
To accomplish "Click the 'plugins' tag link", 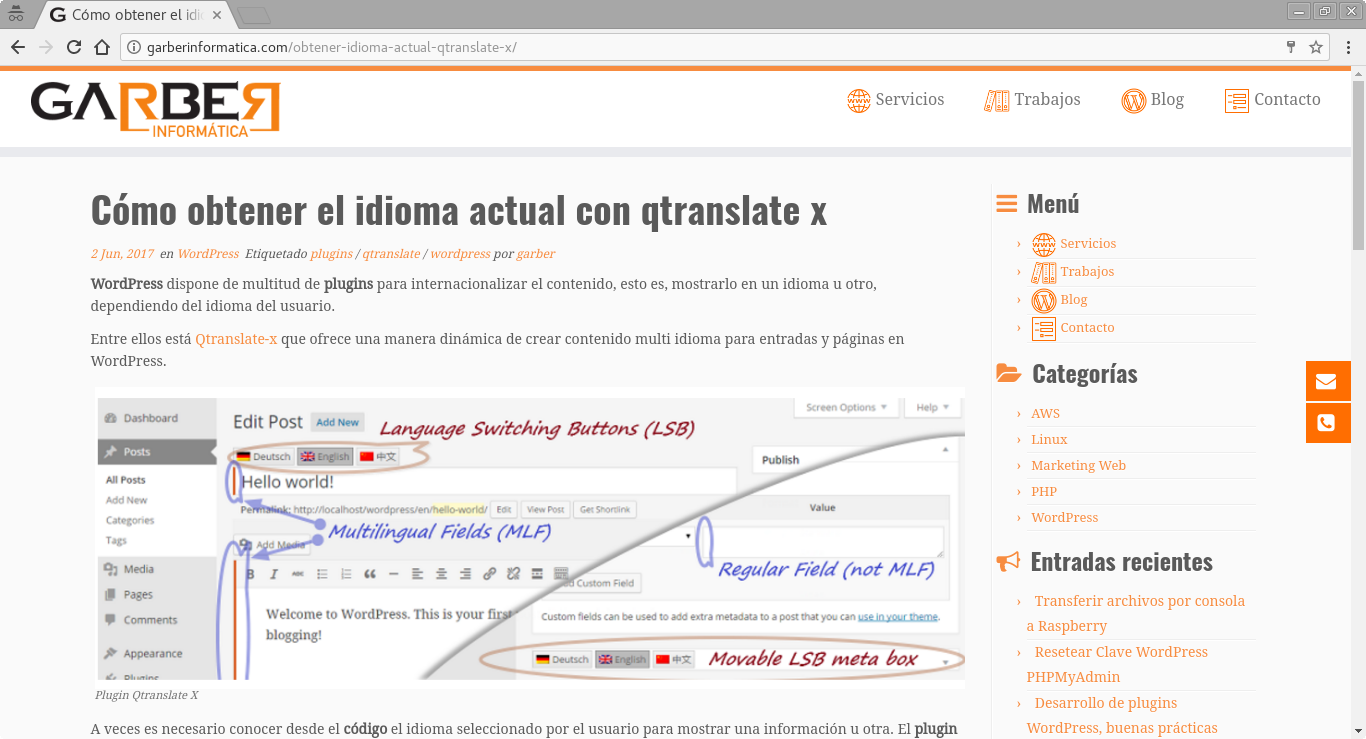I will click(x=331, y=254).
